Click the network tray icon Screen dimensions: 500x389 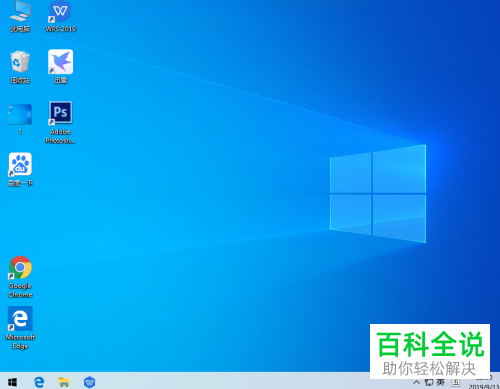click(429, 382)
